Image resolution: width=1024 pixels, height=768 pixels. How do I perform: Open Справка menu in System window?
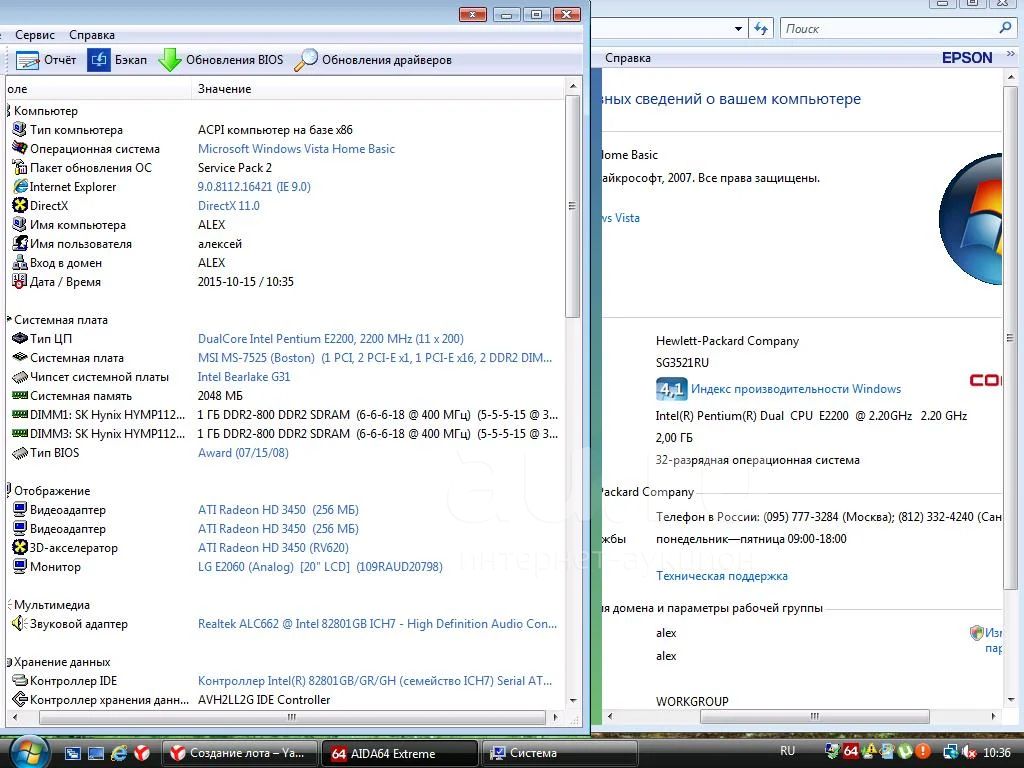click(628, 57)
